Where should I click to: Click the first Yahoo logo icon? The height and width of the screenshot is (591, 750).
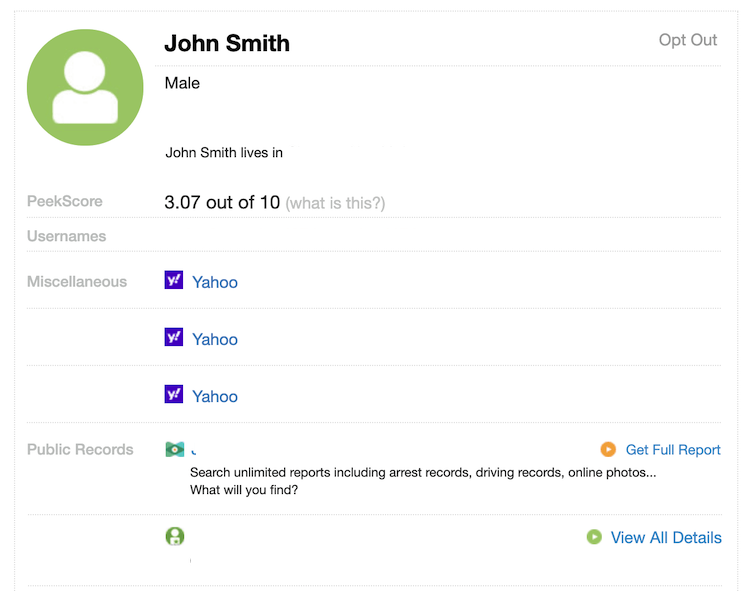[x=174, y=280]
